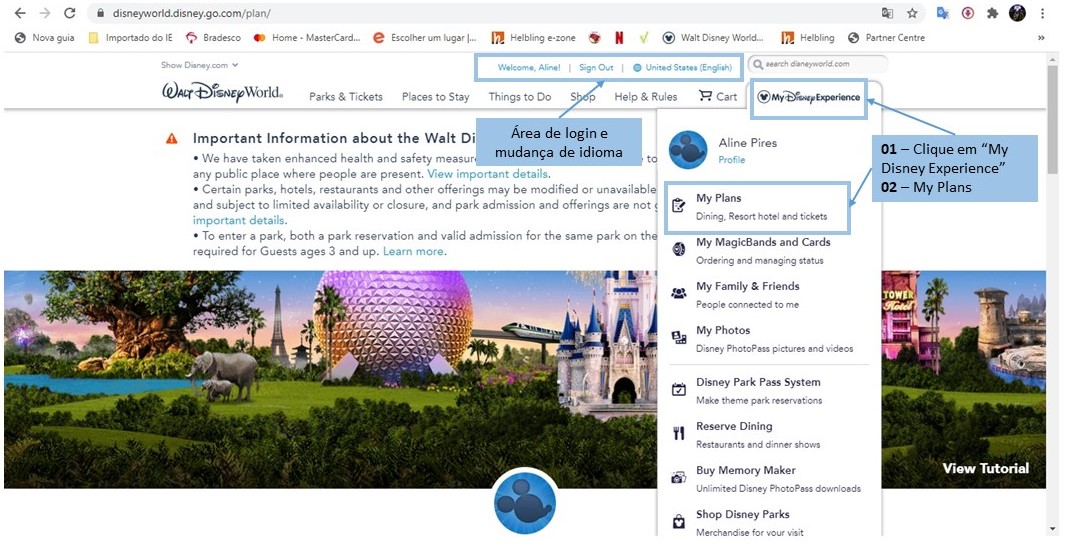This screenshot has height=555, width=1066.
Task: Click the Walt Disney World logo
Action: click(x=222, y=92)
